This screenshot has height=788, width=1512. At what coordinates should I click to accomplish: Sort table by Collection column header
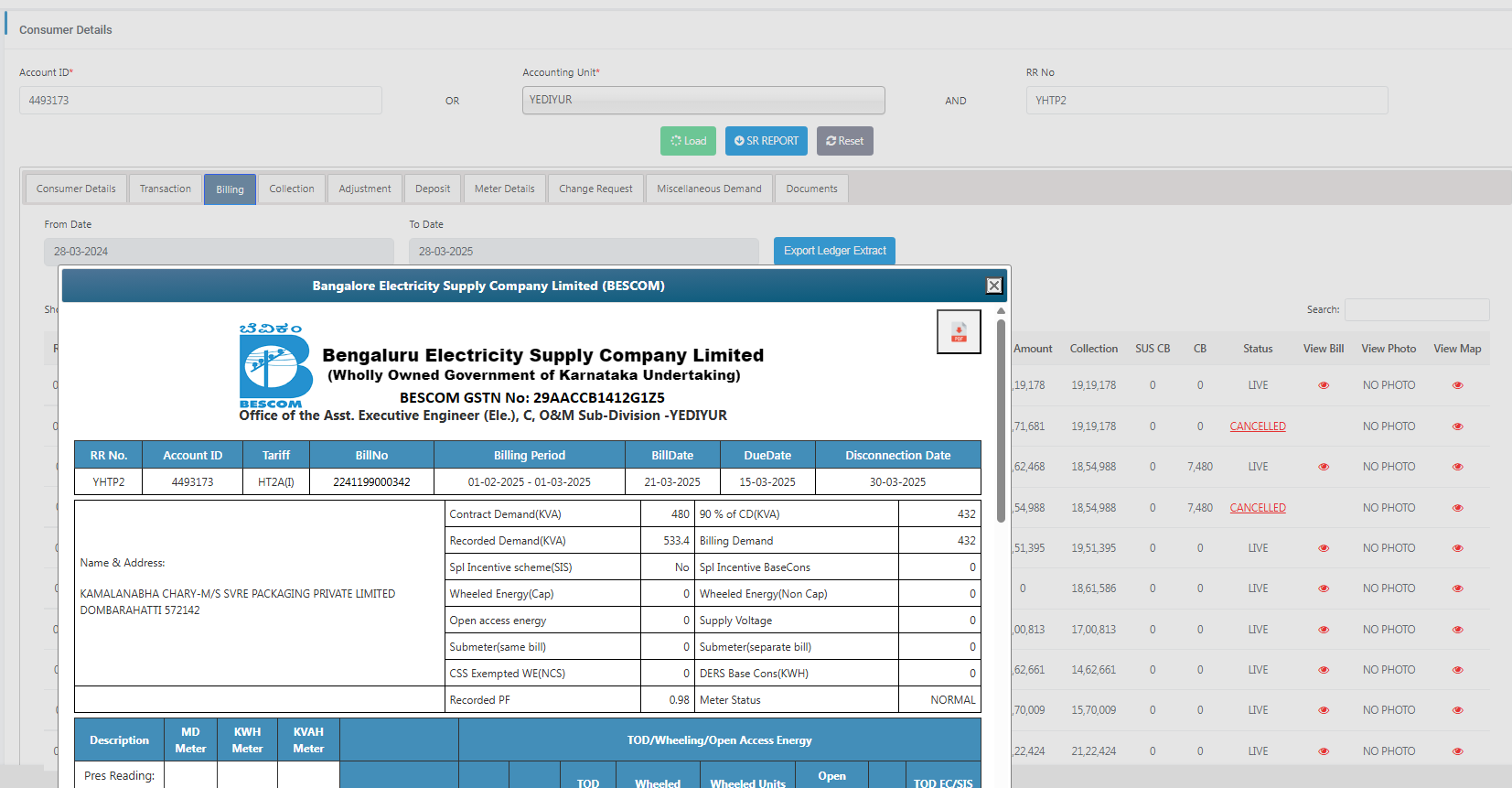pyautogui.click(x=1094, y=349)
